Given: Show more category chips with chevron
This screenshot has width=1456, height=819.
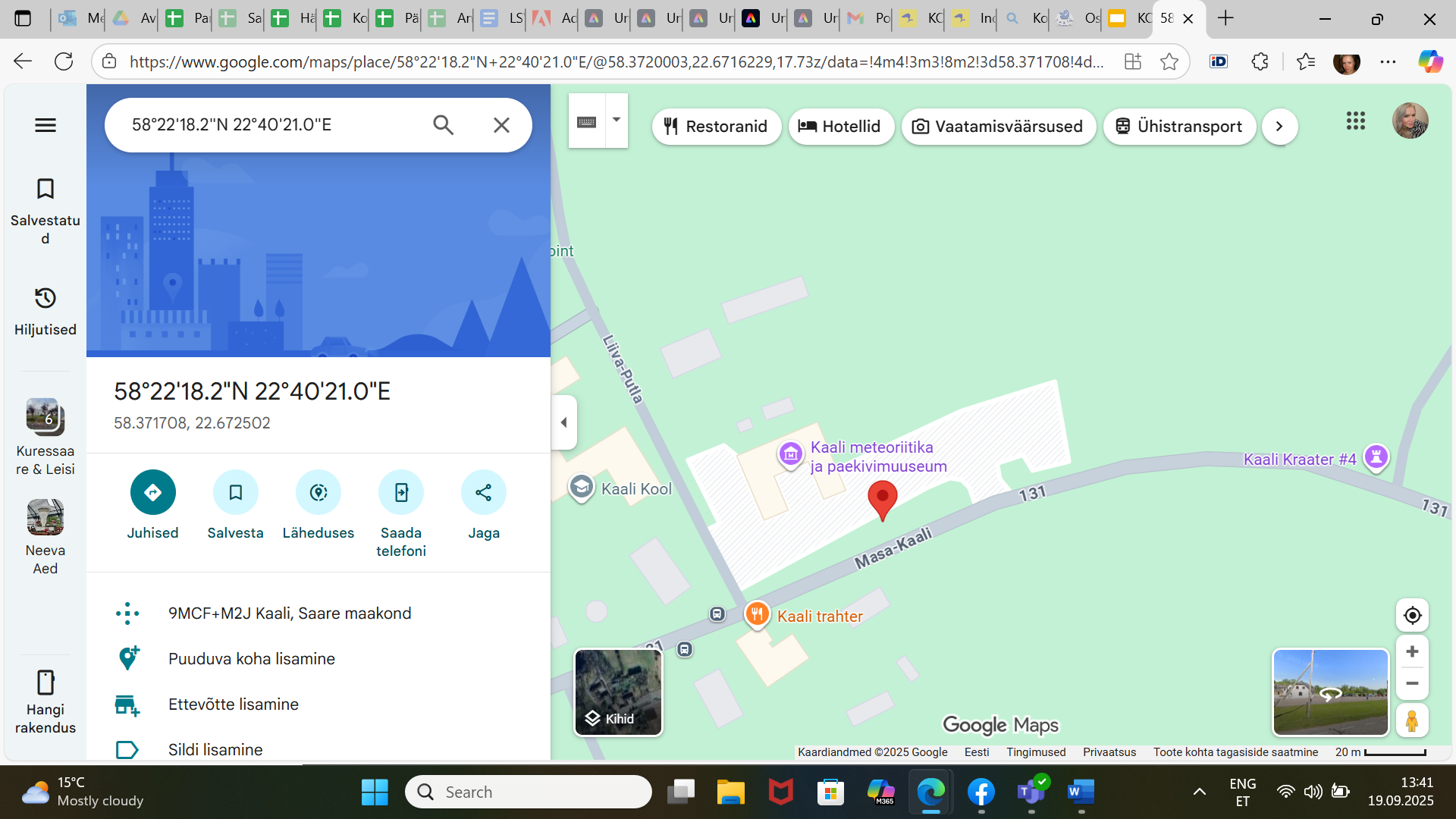Looking at the screenshot, I should 1279,127.
